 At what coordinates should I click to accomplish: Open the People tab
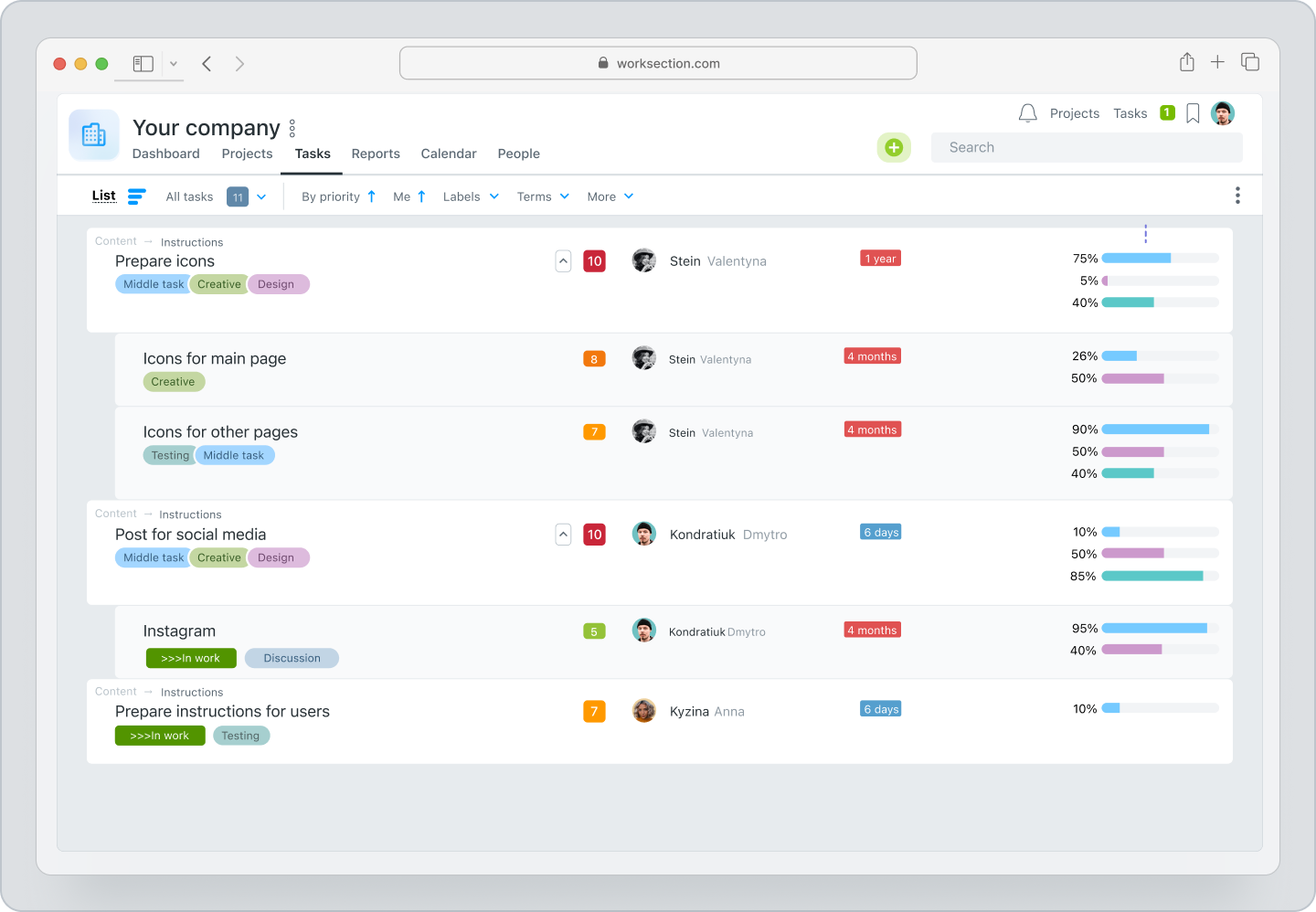click(x=518, y=154)
